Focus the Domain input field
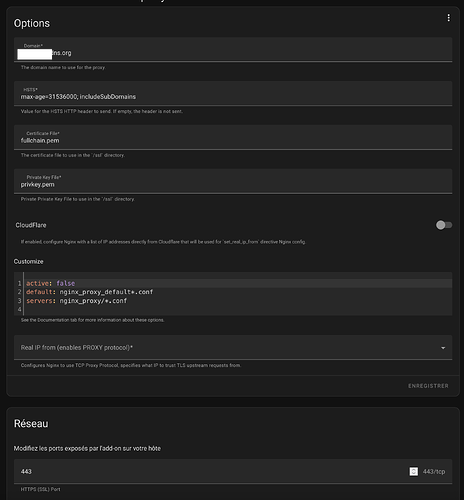The width and height of the screenshot is (464, 500). [233, 49]
